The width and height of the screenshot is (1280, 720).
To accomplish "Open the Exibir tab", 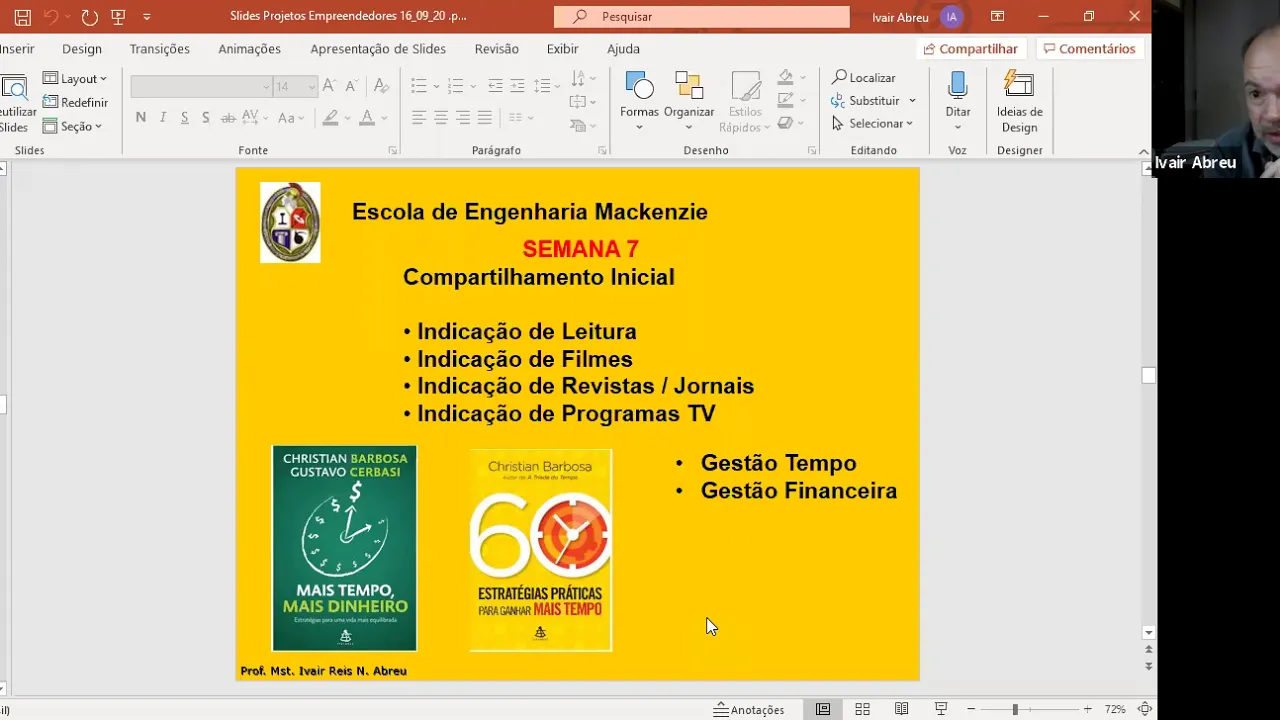I will (x=563, y=49).
